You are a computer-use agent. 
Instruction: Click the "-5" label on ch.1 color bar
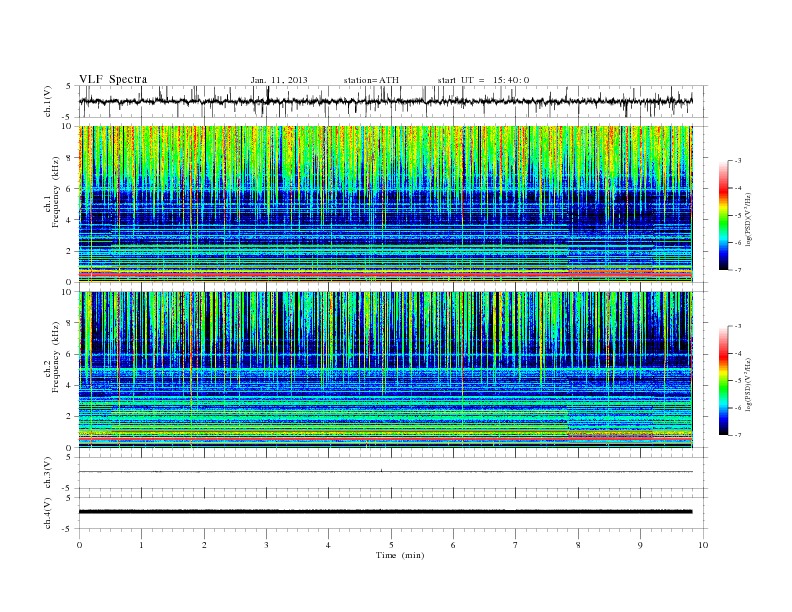click(x=737, y=216)
